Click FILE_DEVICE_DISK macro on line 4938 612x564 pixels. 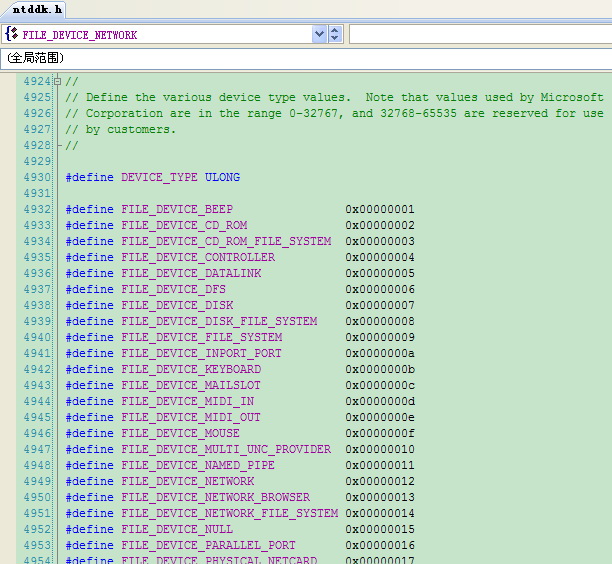coord(177,305)
